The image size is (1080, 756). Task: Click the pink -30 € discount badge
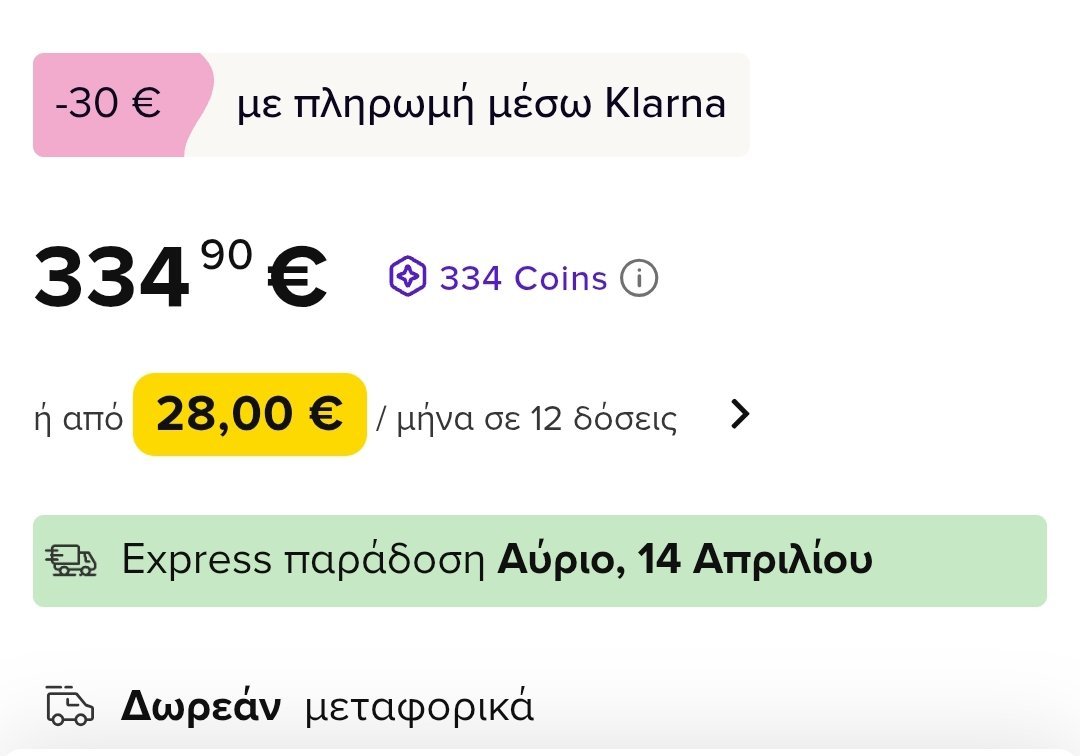(108, 104)
